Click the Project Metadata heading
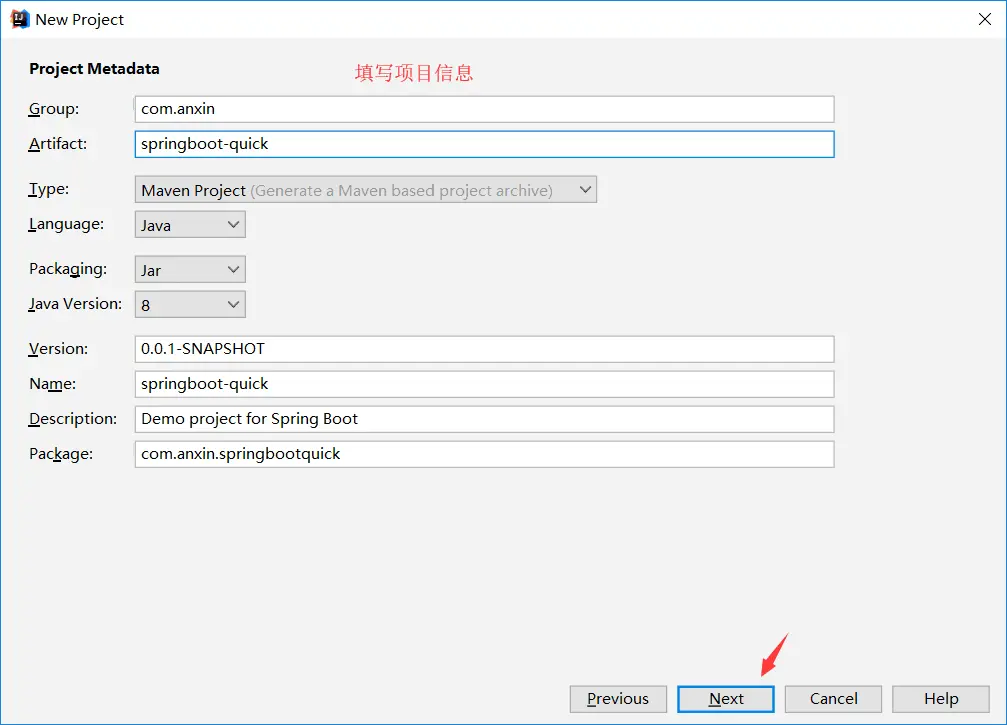This screenshot has width=1007, height=725. 94,69
